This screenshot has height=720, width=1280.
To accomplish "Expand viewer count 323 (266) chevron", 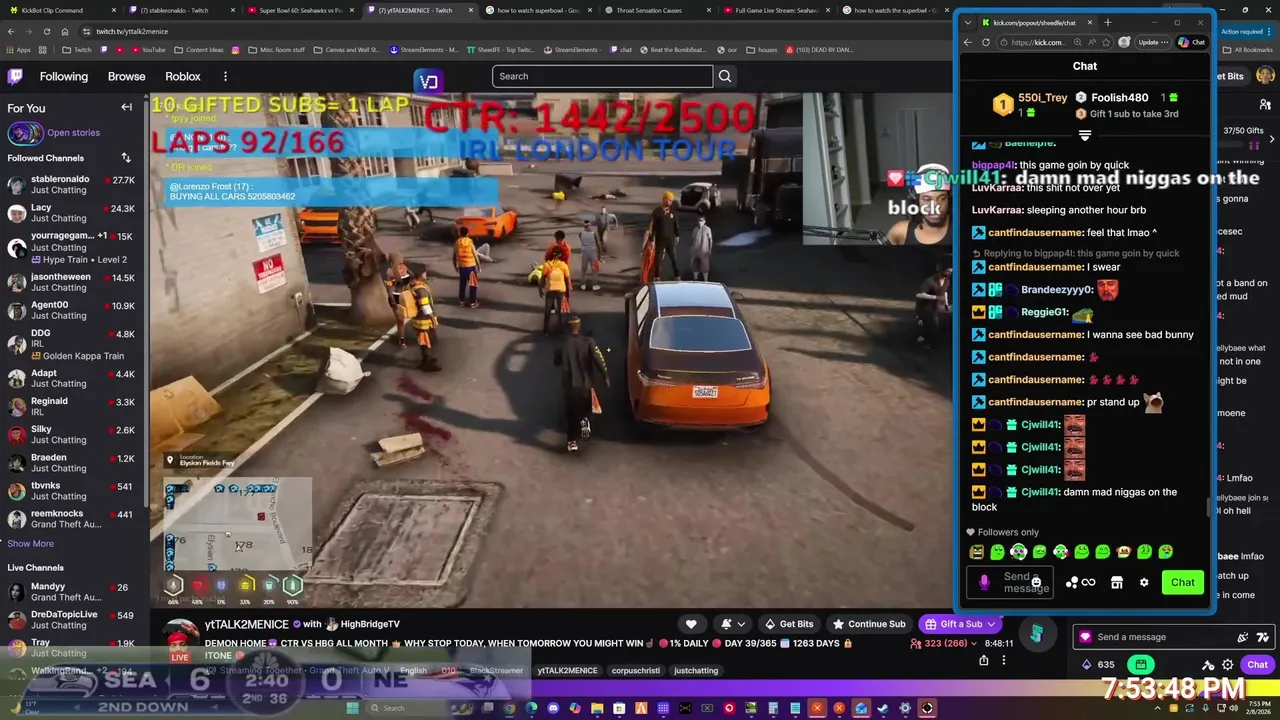I will [975, 643].
